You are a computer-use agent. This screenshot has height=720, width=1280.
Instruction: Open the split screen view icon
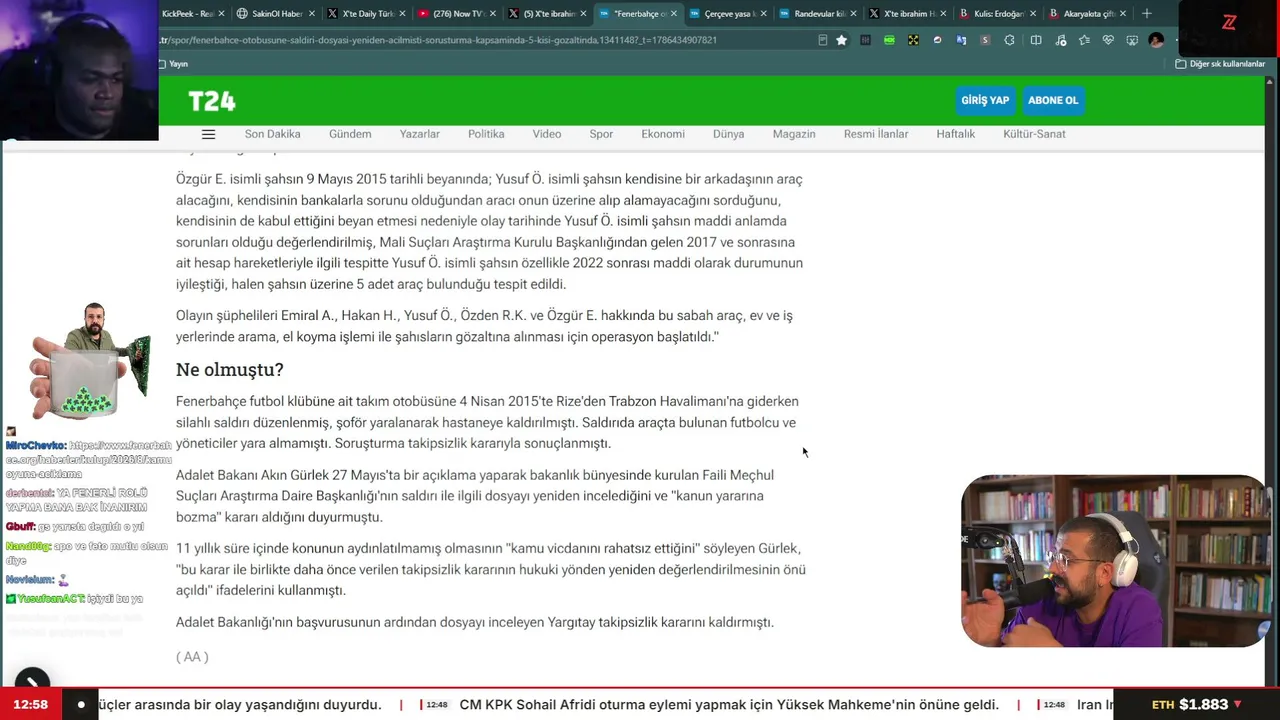[x=1036, y=40]
